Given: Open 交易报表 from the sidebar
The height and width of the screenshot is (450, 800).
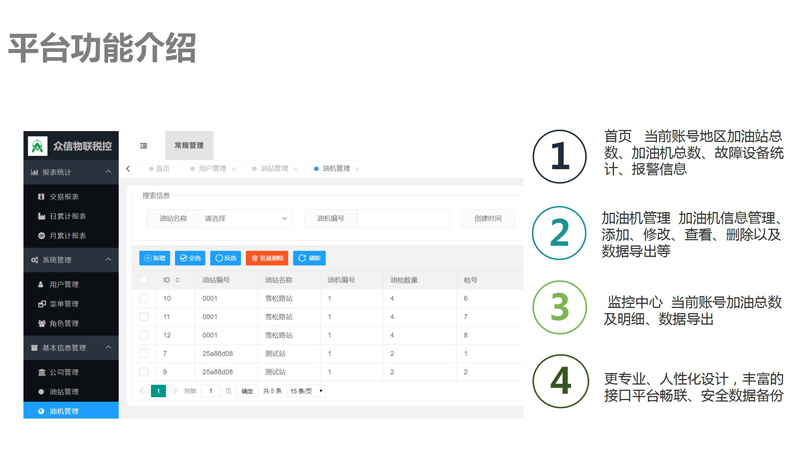Looking at the screenshot, I should [x=64, y=197].
